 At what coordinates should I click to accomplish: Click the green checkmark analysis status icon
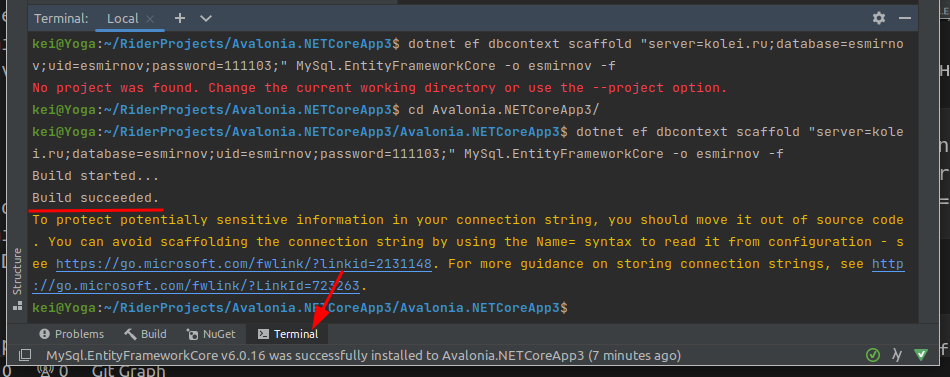pos(872,355)
